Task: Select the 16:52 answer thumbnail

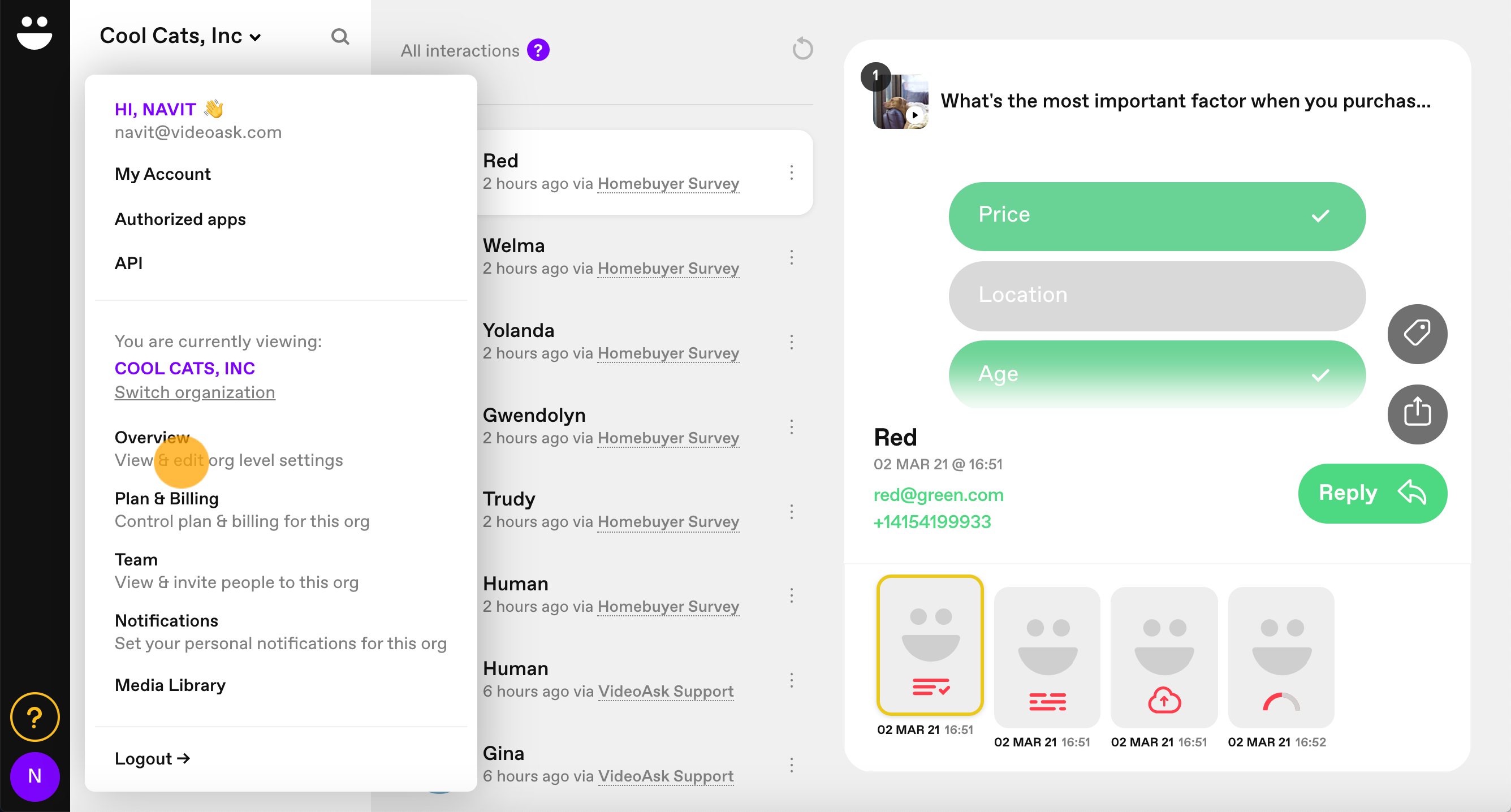Action: (x=1281, y=657)
